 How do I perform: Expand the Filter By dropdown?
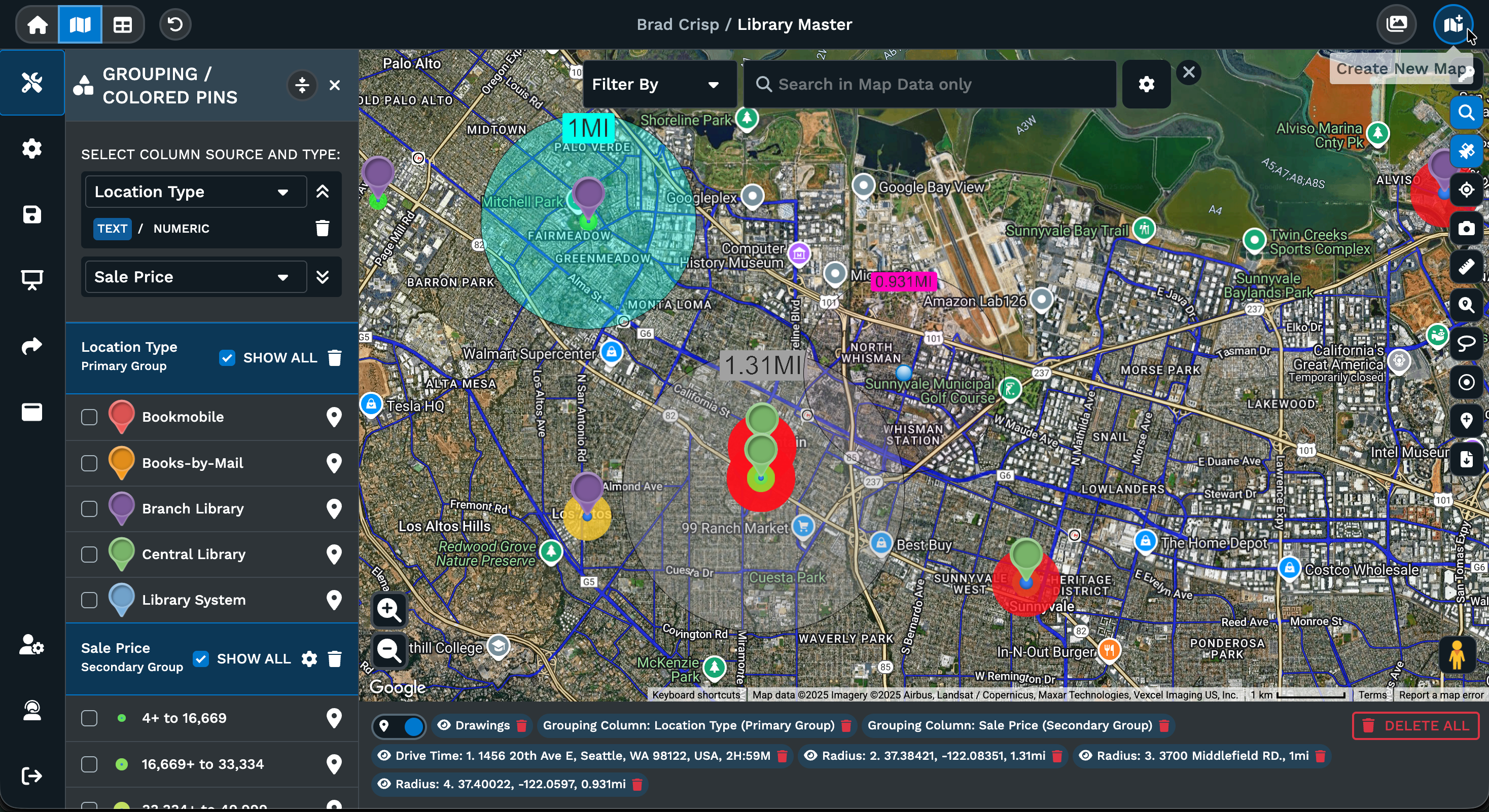(659, 84)
